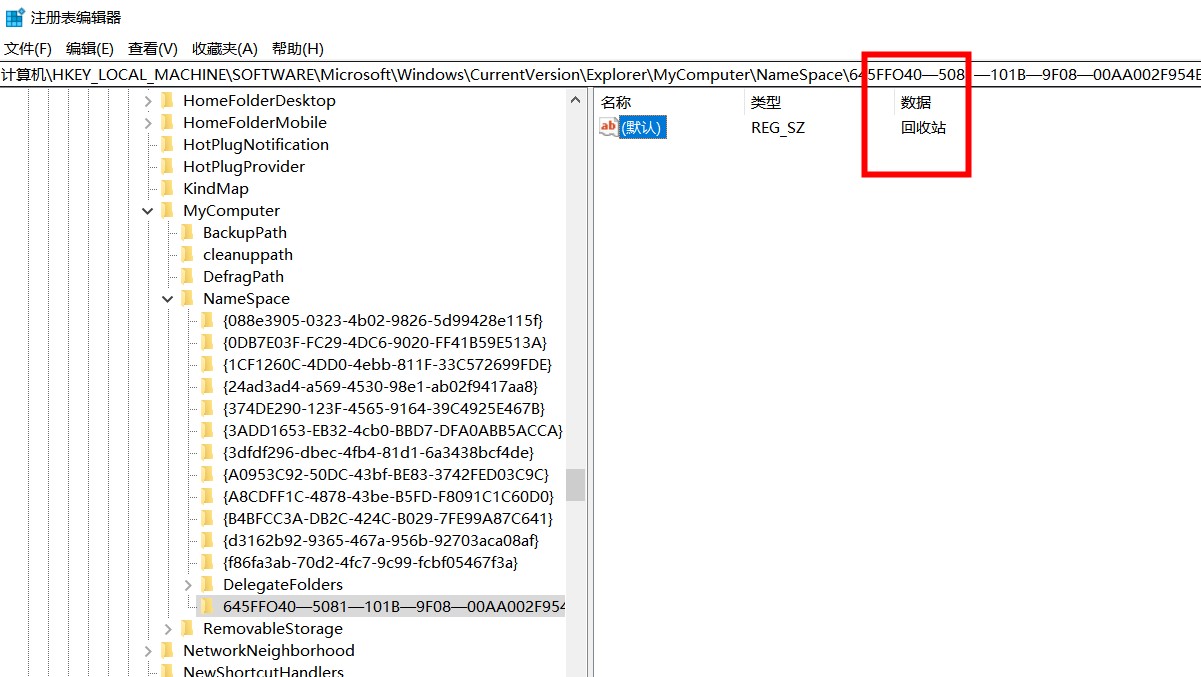Click folder icon of {B4BFCC3A-DB2C-424C-B029-7FE99A87C641}
This screenshot has height=677, width=1201.
(x=207, y=518)
